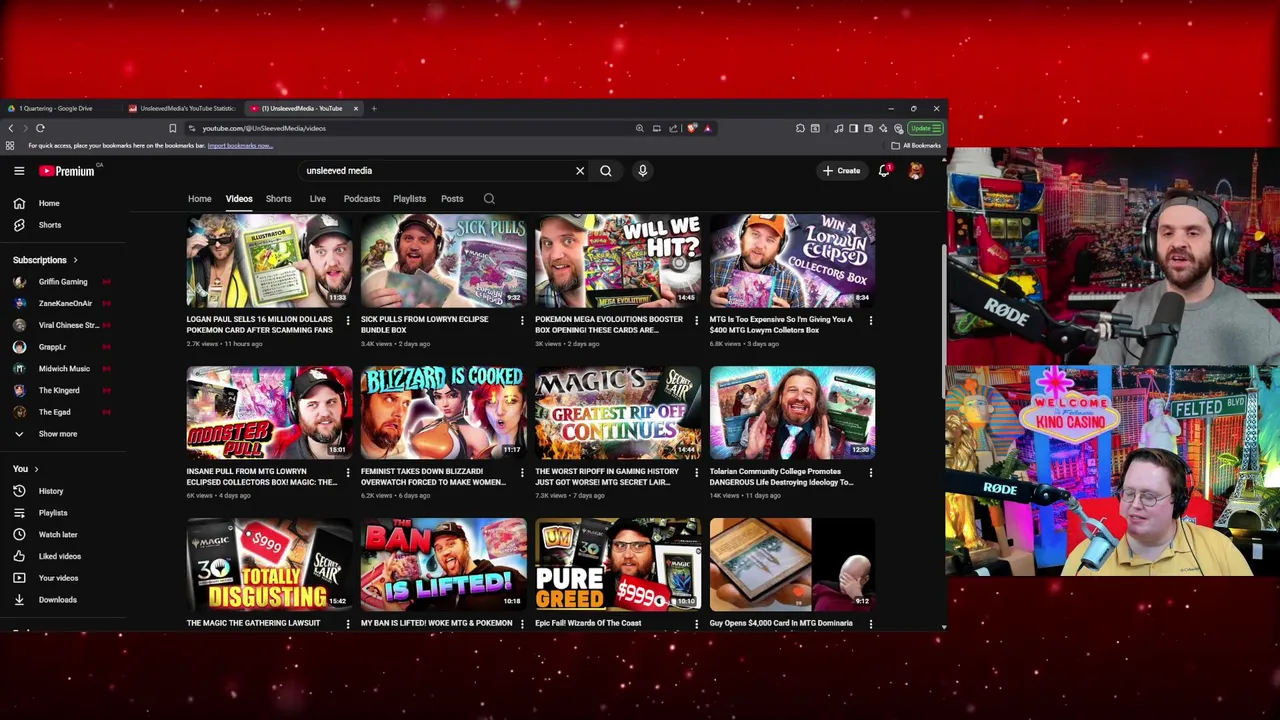Switch to the channel Shorts tab
This screenshot has width=1280, height=720.
[278, 199]
